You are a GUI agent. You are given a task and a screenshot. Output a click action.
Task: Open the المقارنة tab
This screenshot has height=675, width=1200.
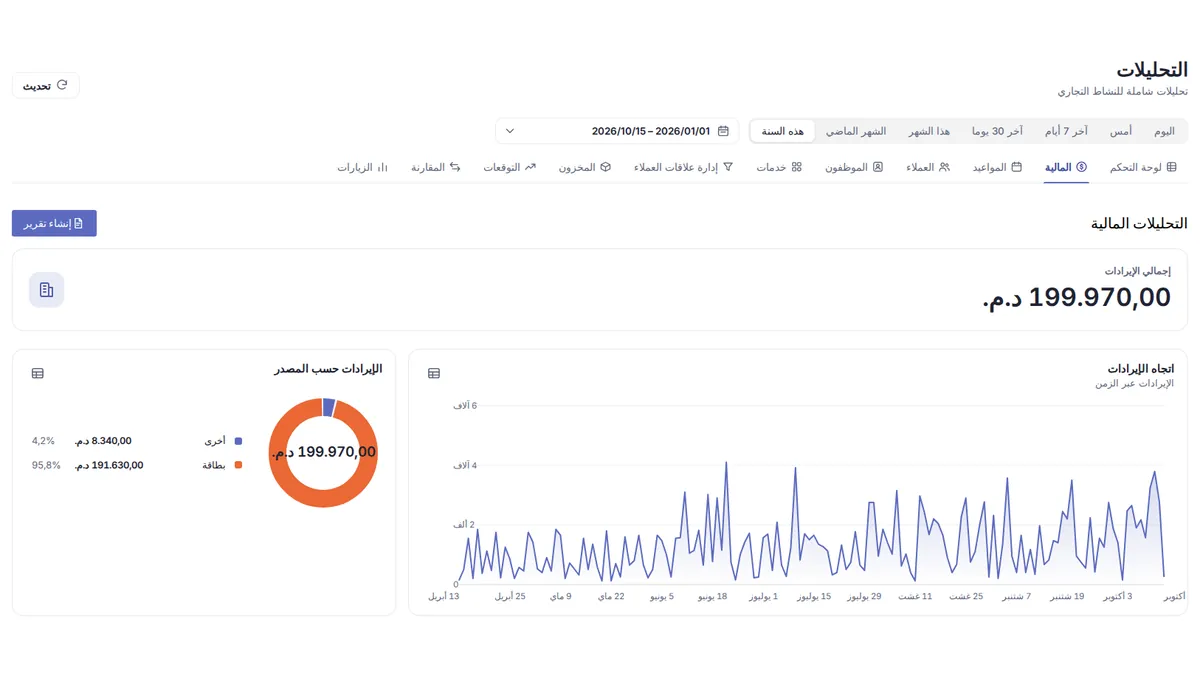(436, 167)
